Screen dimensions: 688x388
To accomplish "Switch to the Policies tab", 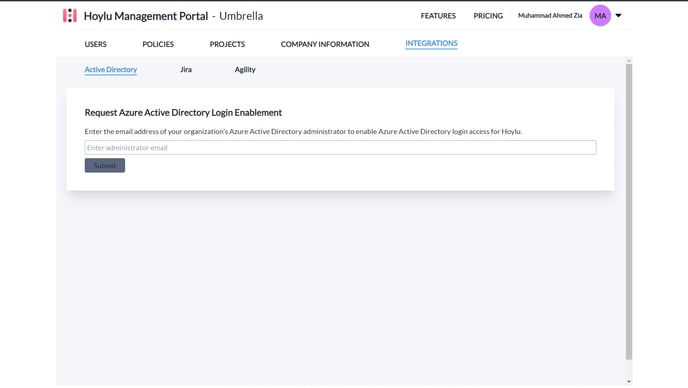I will coord(158,44).
